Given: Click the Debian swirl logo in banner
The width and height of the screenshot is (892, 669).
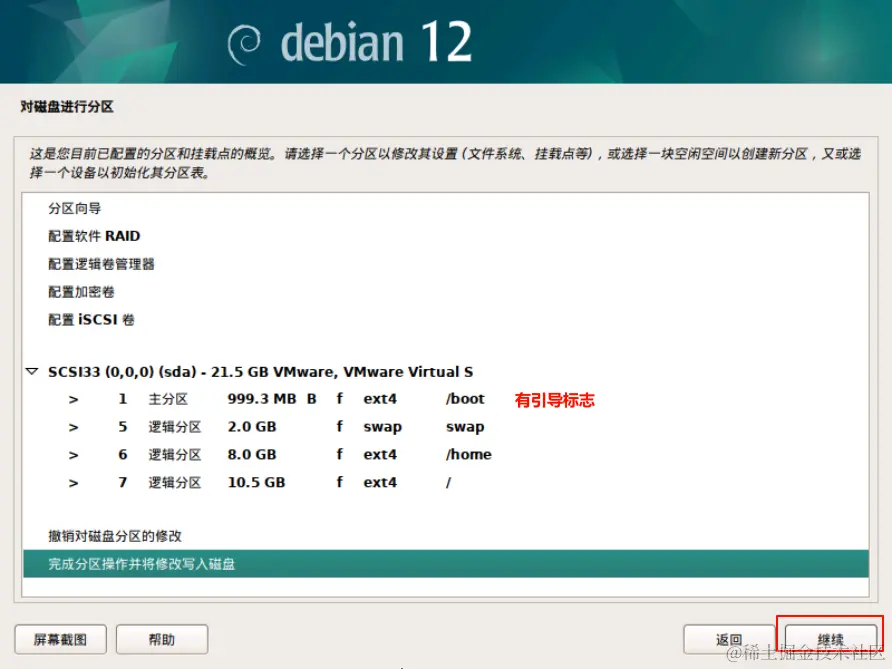Looking at the screenshot, I should tap(244, 44).
